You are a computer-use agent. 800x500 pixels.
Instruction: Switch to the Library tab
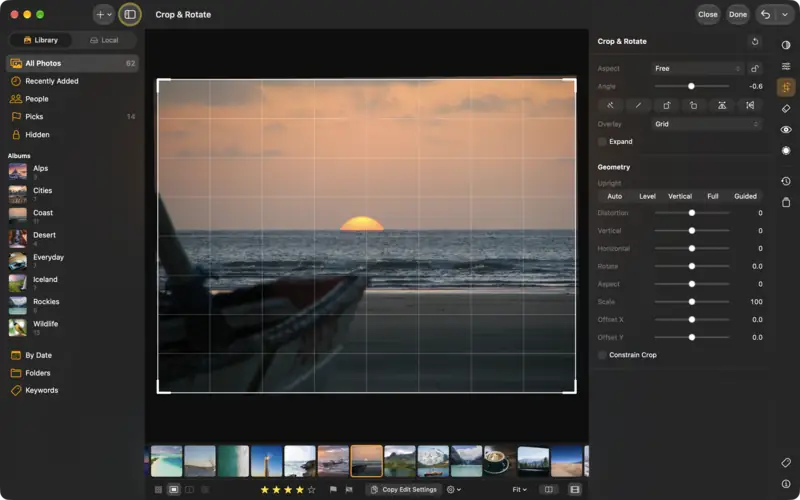[x=40, y=40]
